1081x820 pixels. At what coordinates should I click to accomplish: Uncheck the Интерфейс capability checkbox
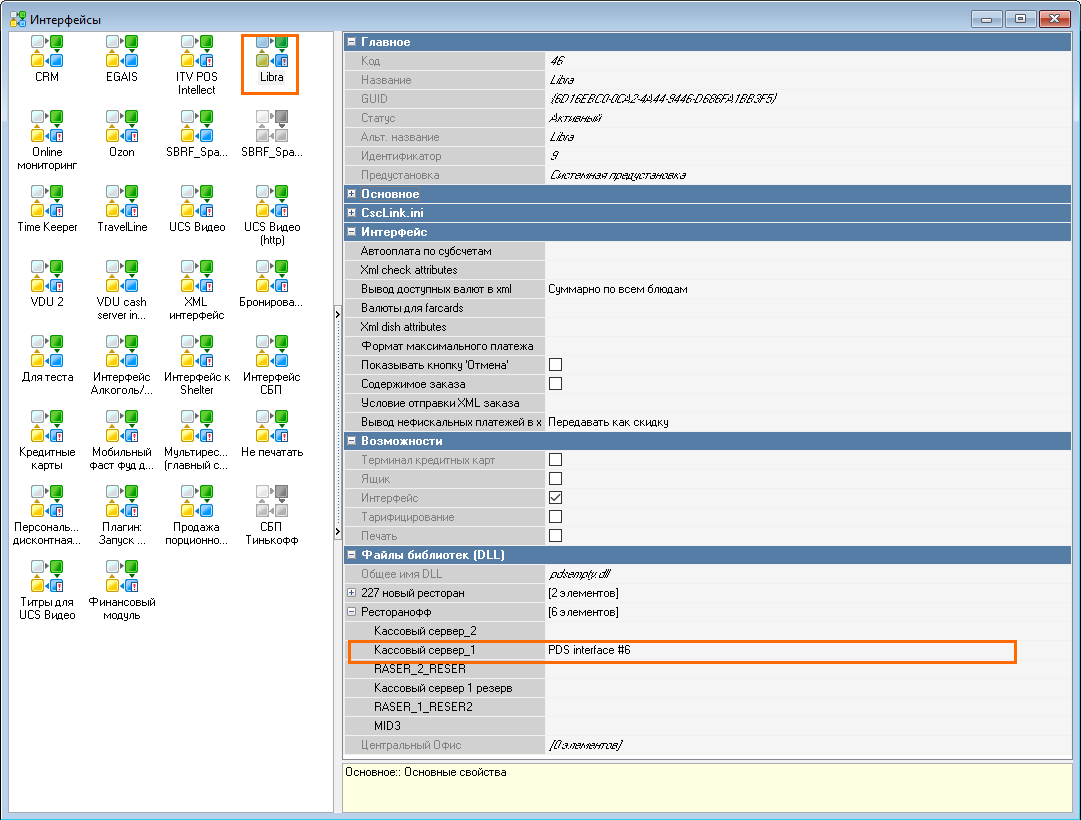click(555, 498)
